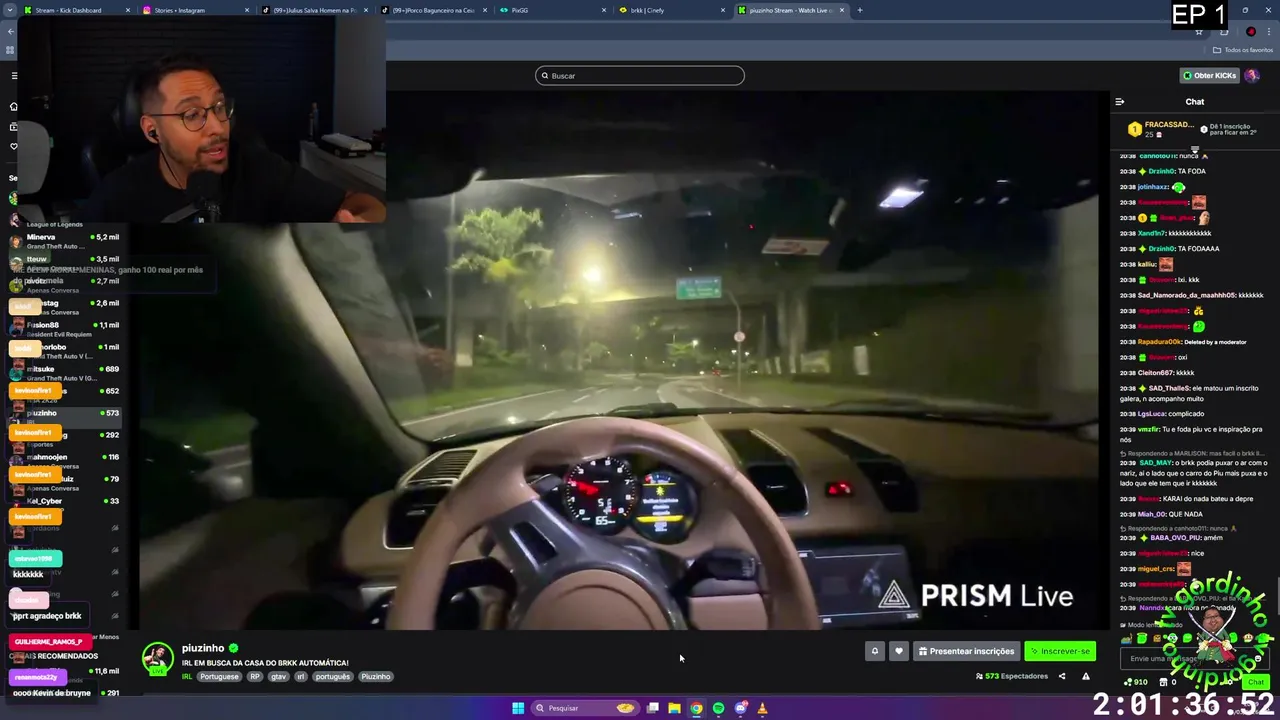The image size is (1280, 720).
Task: Toggle notification bell for piuzinho
Action: pos(874,651)
